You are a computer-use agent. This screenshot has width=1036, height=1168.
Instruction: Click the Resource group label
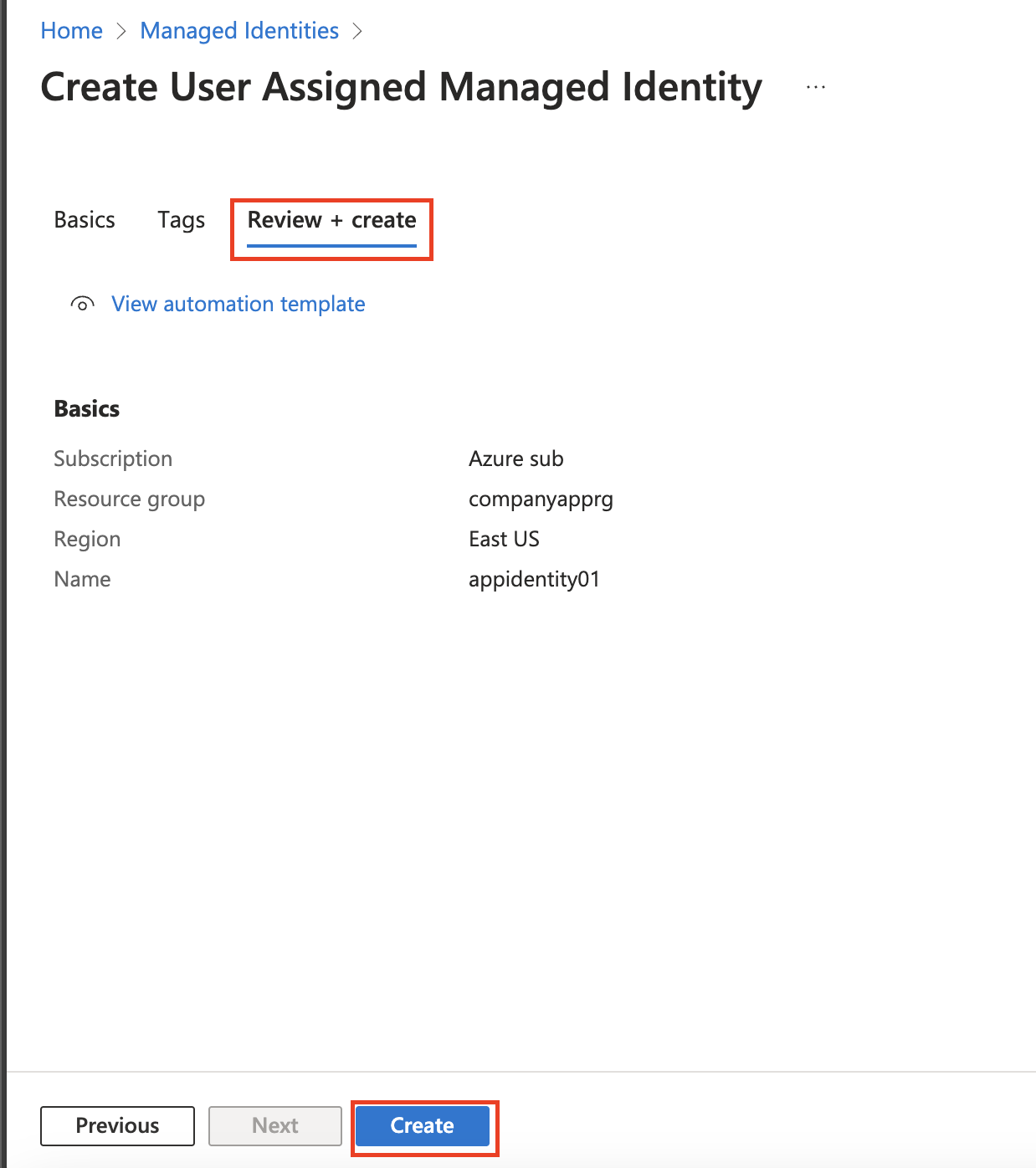coord(130,499)
